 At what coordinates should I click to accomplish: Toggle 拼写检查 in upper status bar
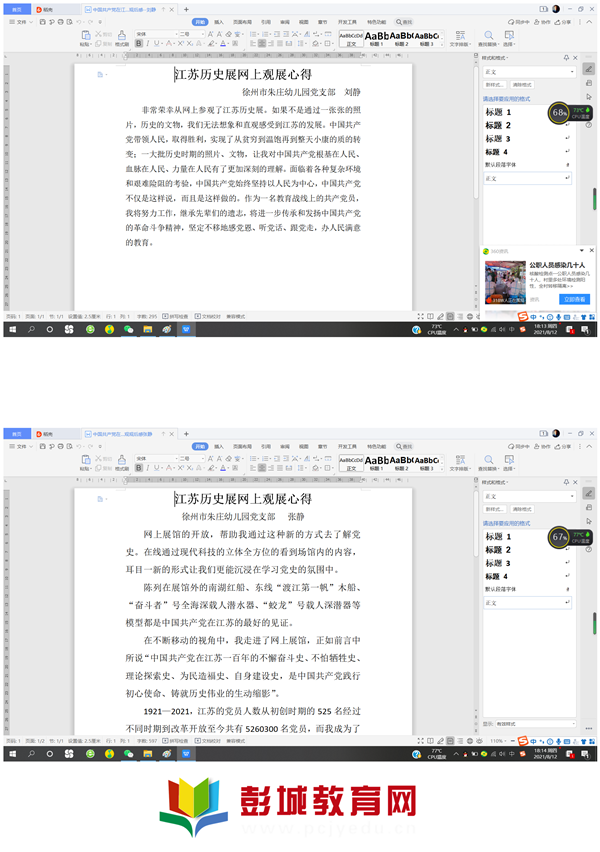pyautogui.click(x=175, y=316)
